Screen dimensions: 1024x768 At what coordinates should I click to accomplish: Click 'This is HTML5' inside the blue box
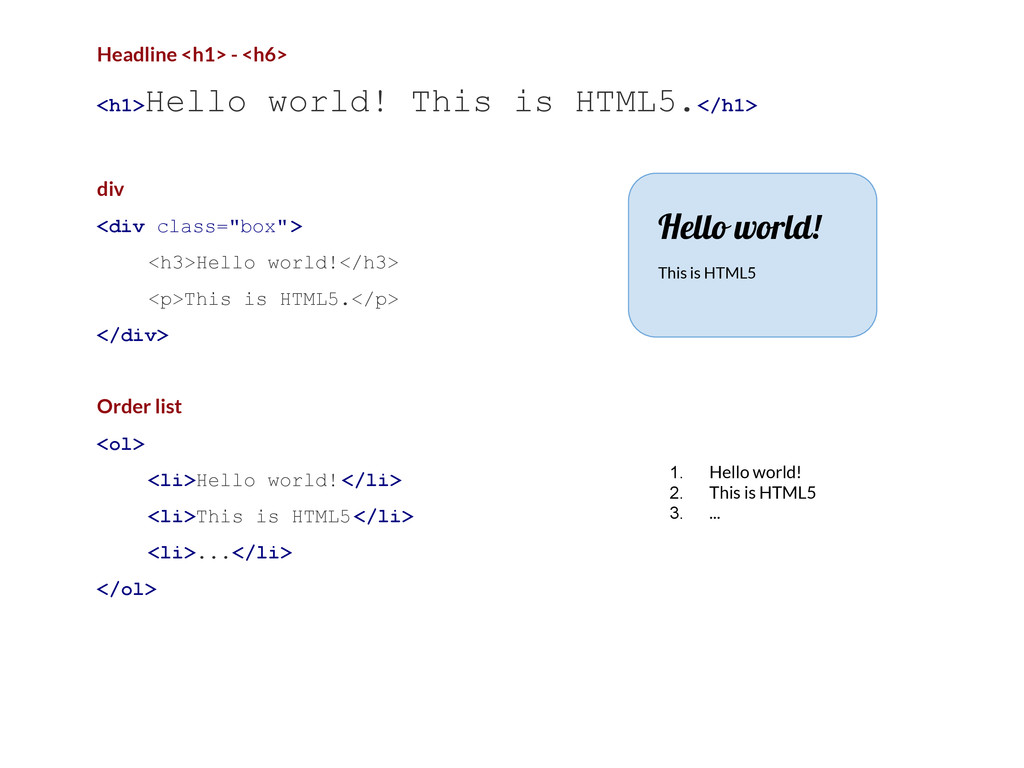click(707, 273)
